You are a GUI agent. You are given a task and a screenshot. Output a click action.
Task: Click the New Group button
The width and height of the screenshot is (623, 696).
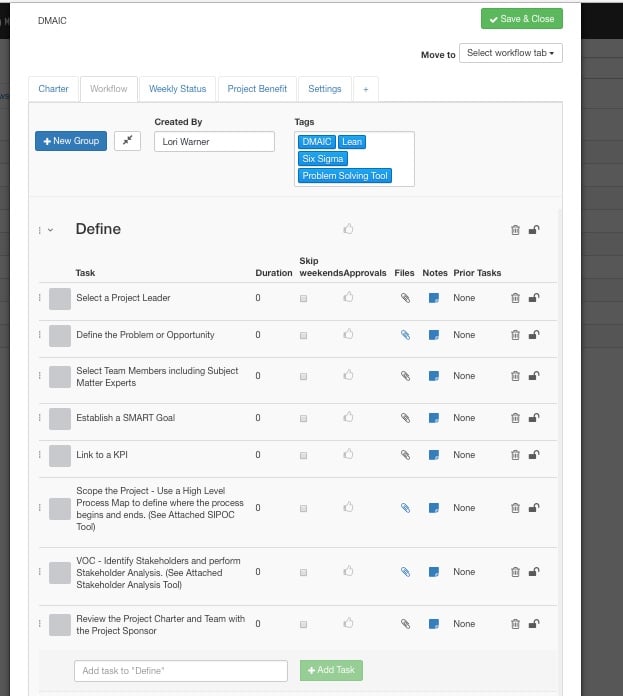[71, 141]
